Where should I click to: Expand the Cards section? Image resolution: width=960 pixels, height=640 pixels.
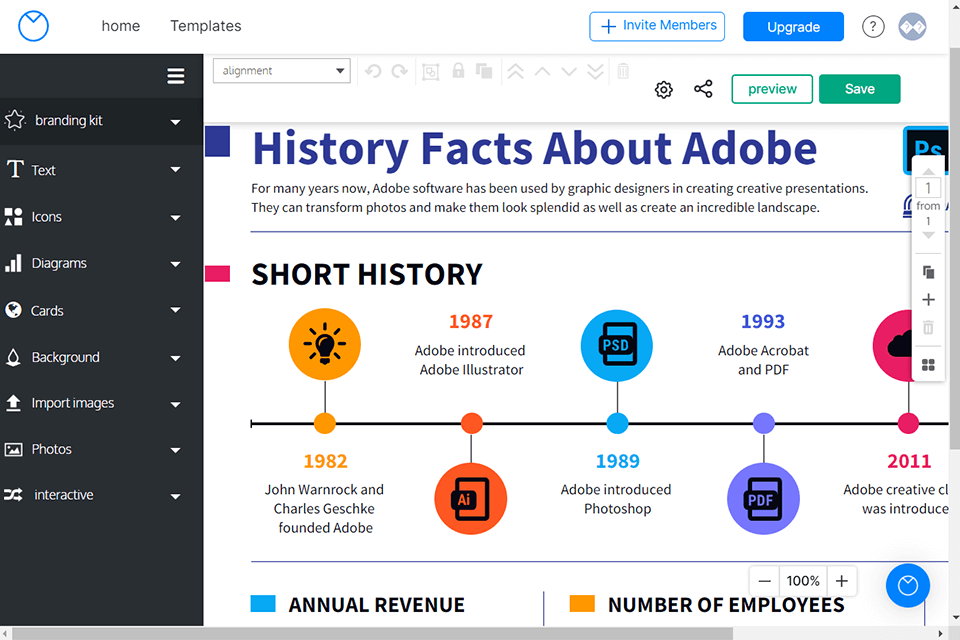tap(101, 311)
